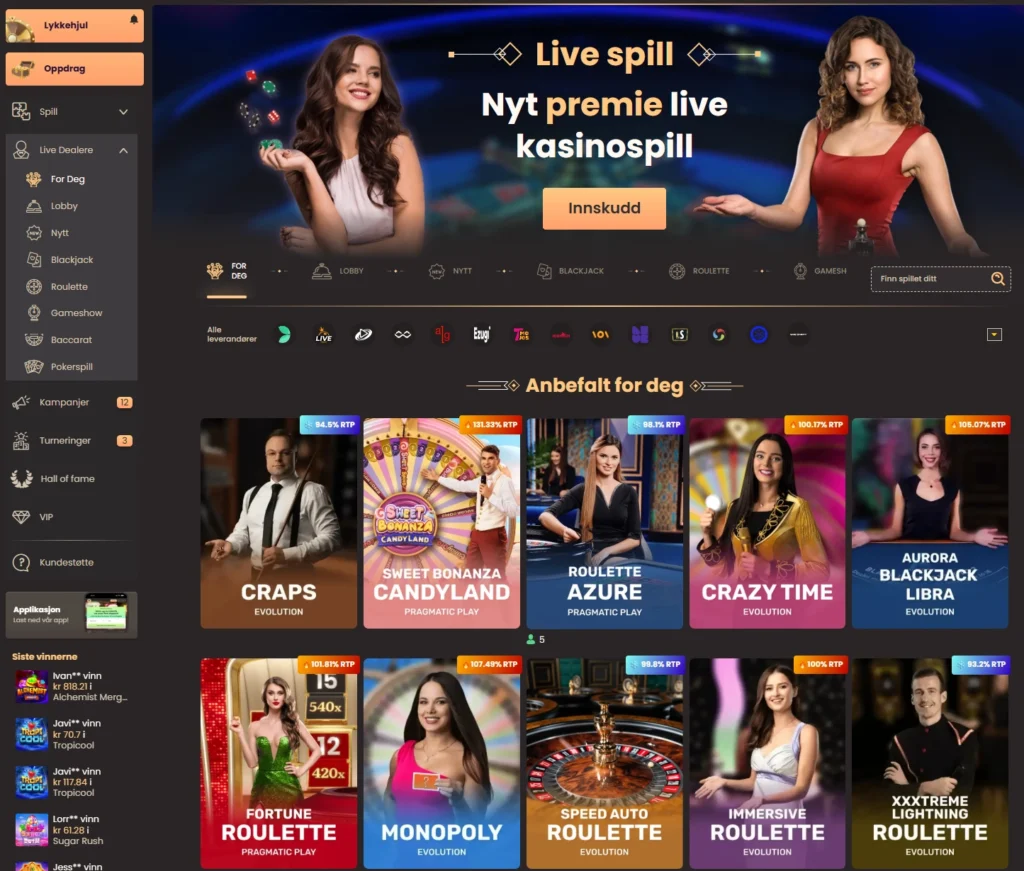The width and height of the screenshot is (1024, 871).
Task: Select the Ezugi provider logo
Action: pyautogui.click(x=481, y=335)
